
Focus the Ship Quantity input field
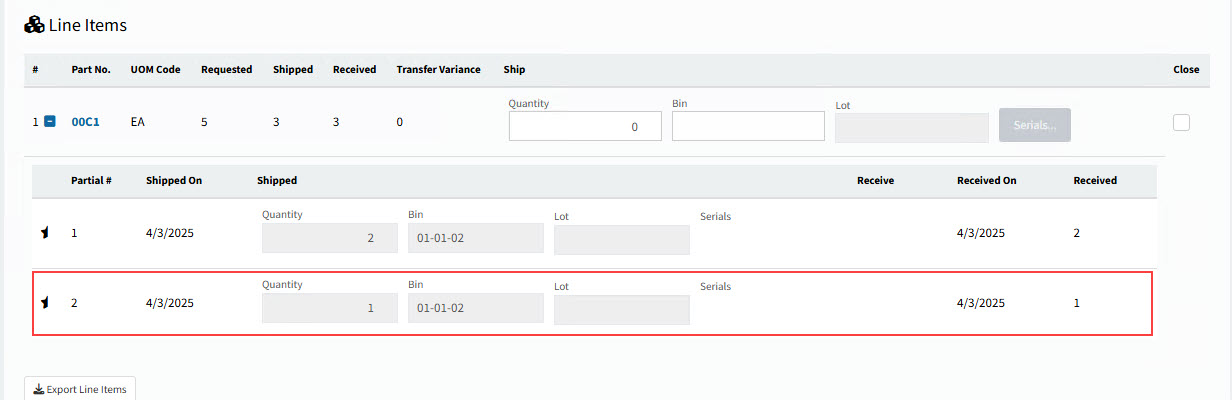585,126
